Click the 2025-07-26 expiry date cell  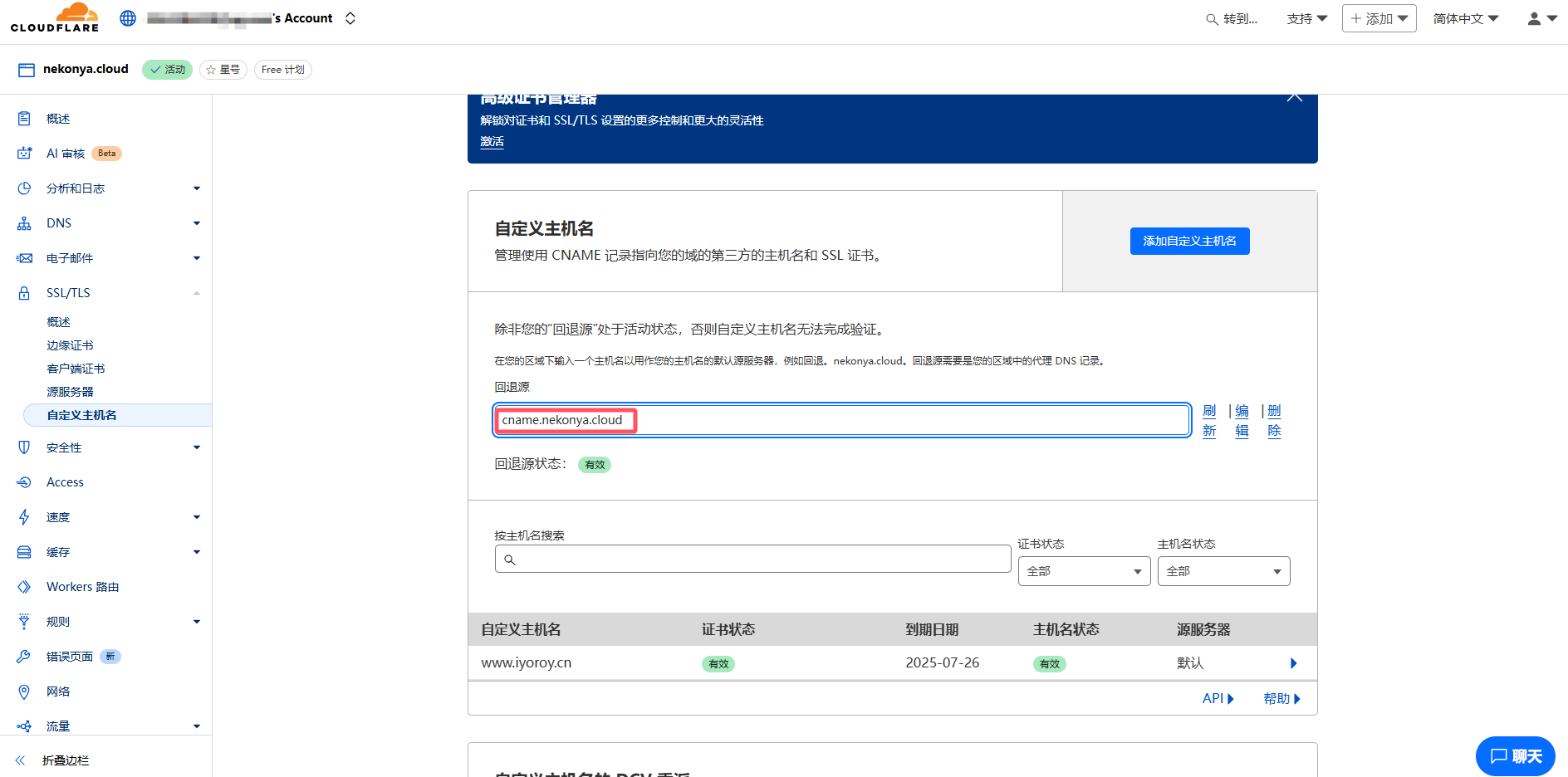pyautogui.click(x=942, y=662)
